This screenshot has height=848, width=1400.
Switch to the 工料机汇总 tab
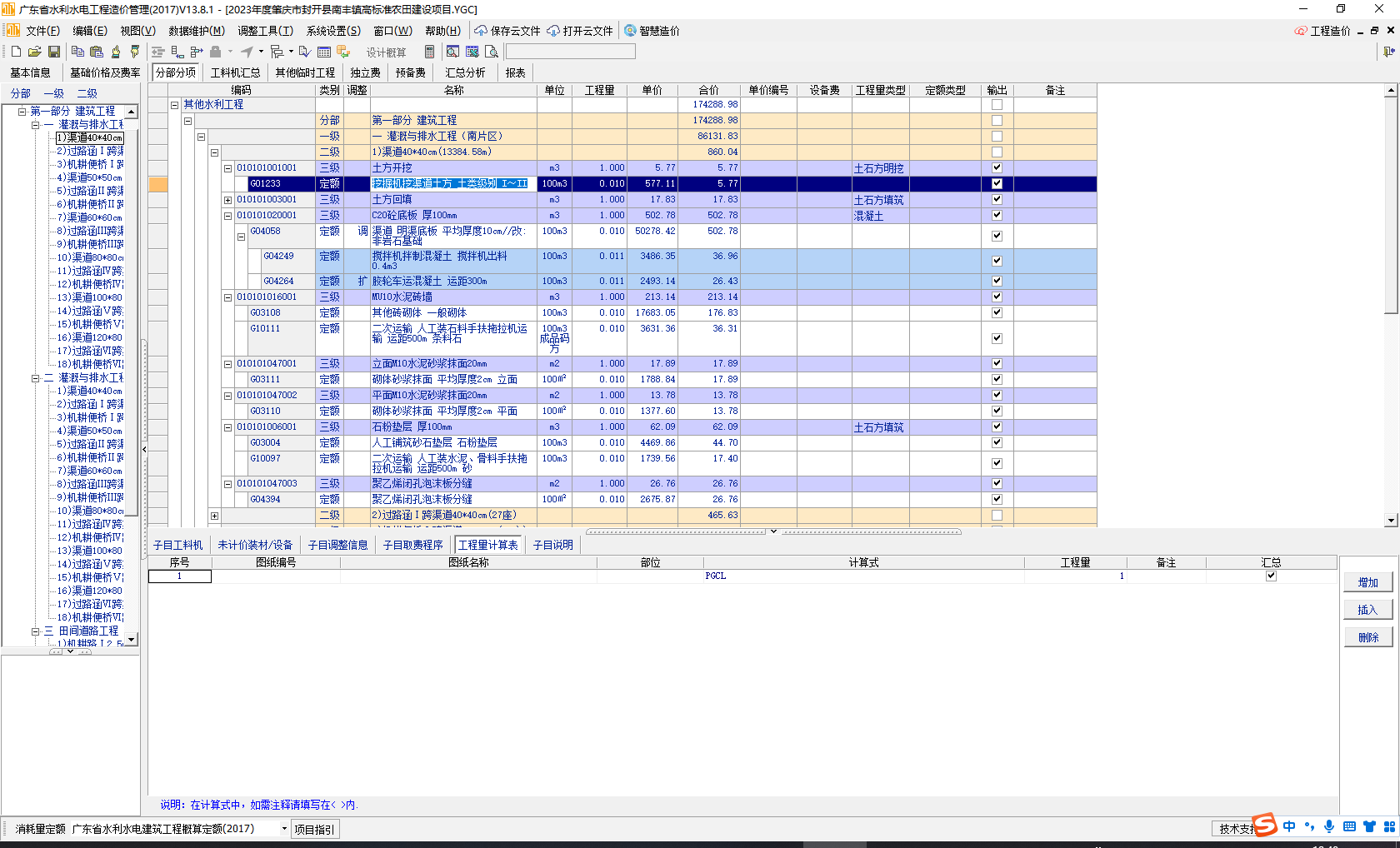(236, 72)
